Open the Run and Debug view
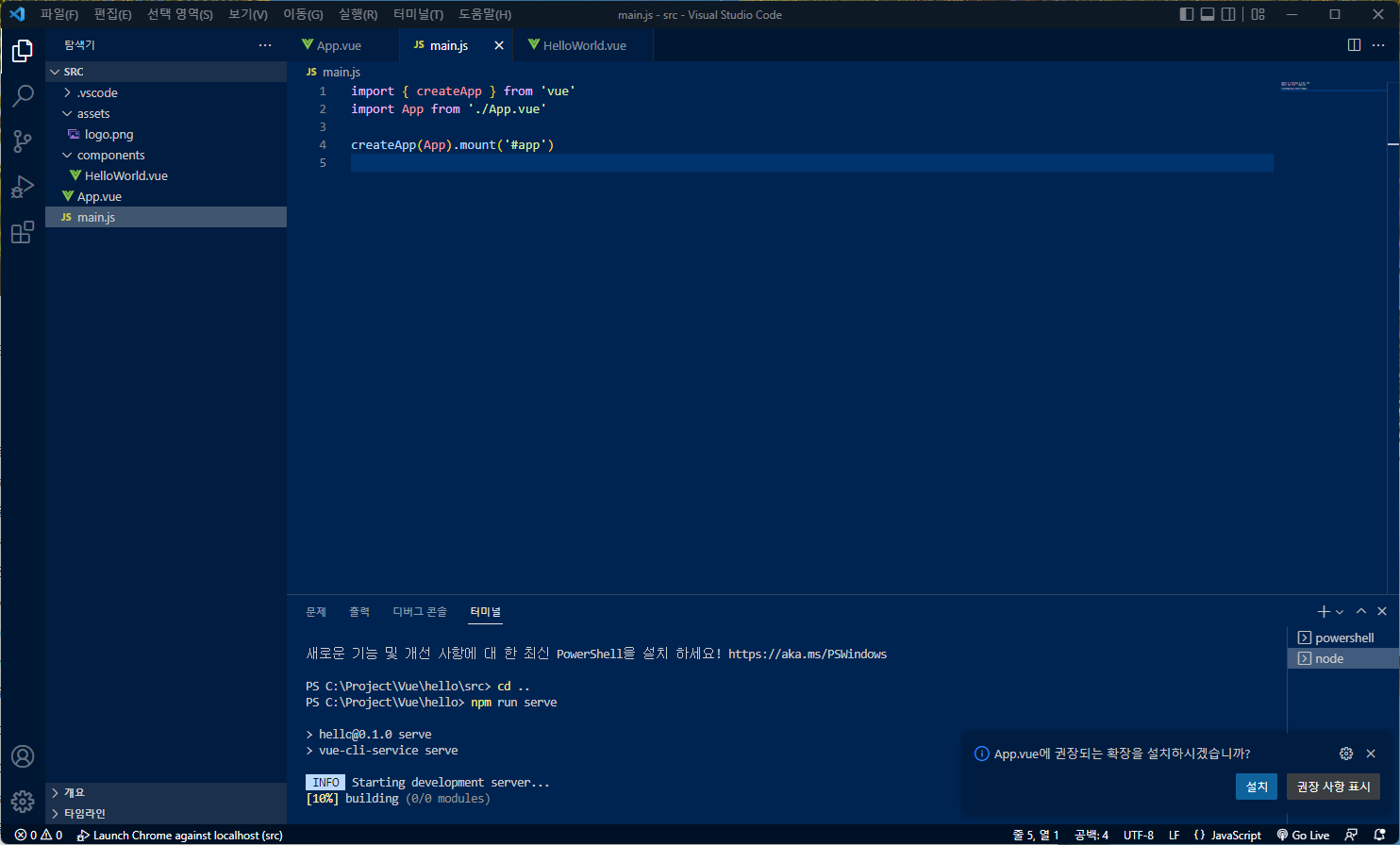 click(x=23, y=187)
